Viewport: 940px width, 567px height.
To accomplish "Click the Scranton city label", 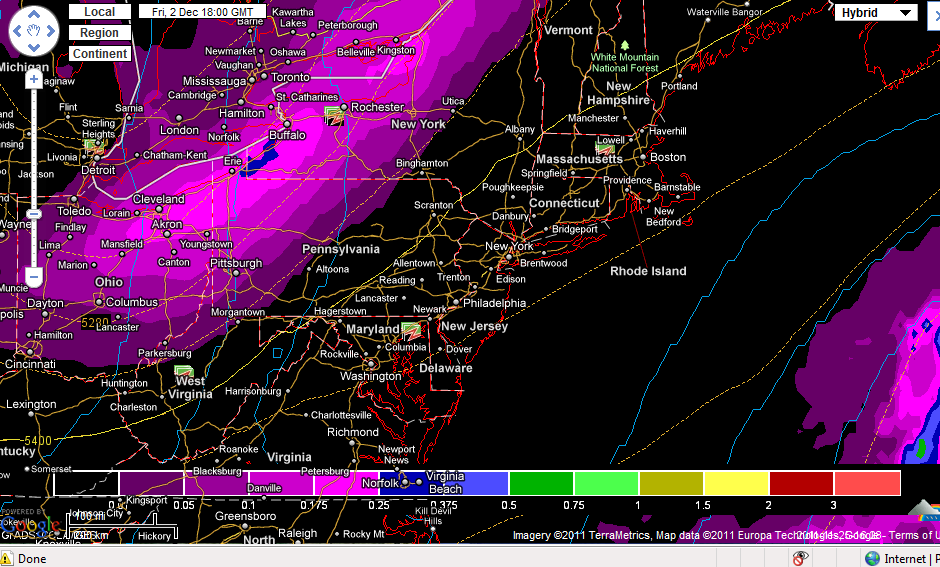I will point(433,205).
